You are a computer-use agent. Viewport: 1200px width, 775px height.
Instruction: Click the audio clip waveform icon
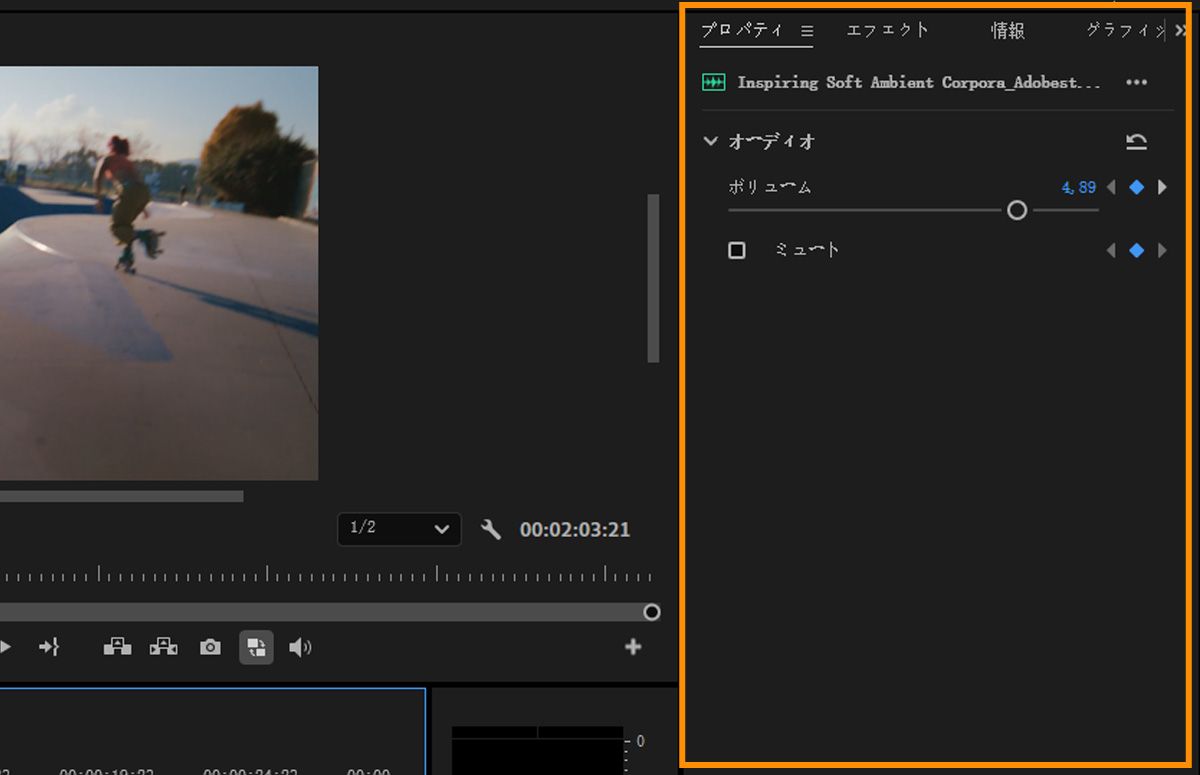point(713,83)
